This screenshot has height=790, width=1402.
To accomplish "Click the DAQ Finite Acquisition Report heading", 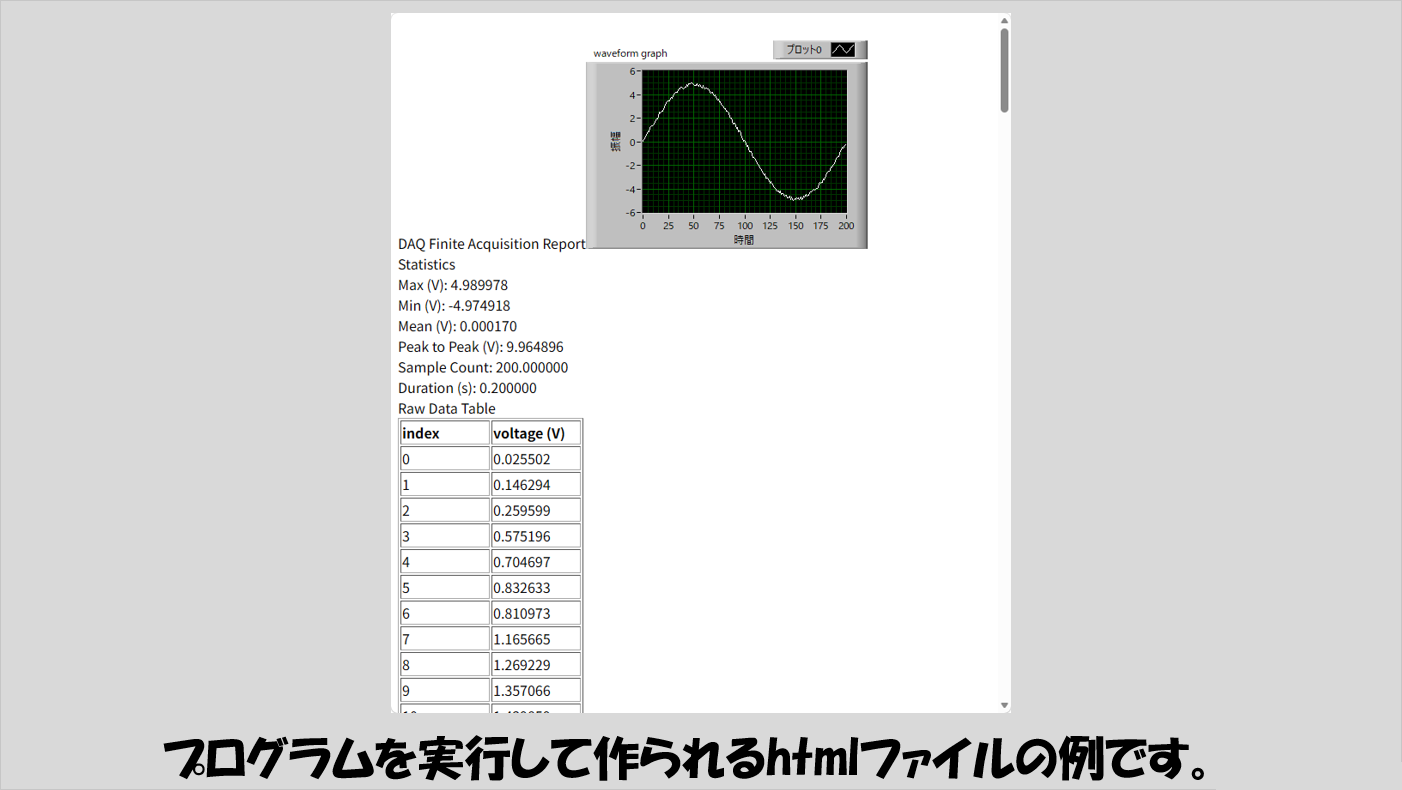I will tap(492, 244).
